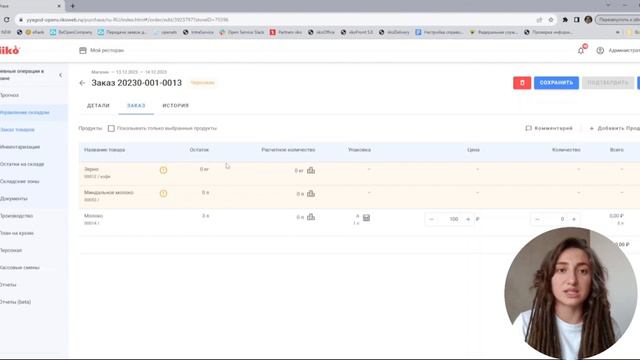Viewport: 640px width, 360px height.
Task: Click the price input field showing 100
Action: (x=450, y=219)
